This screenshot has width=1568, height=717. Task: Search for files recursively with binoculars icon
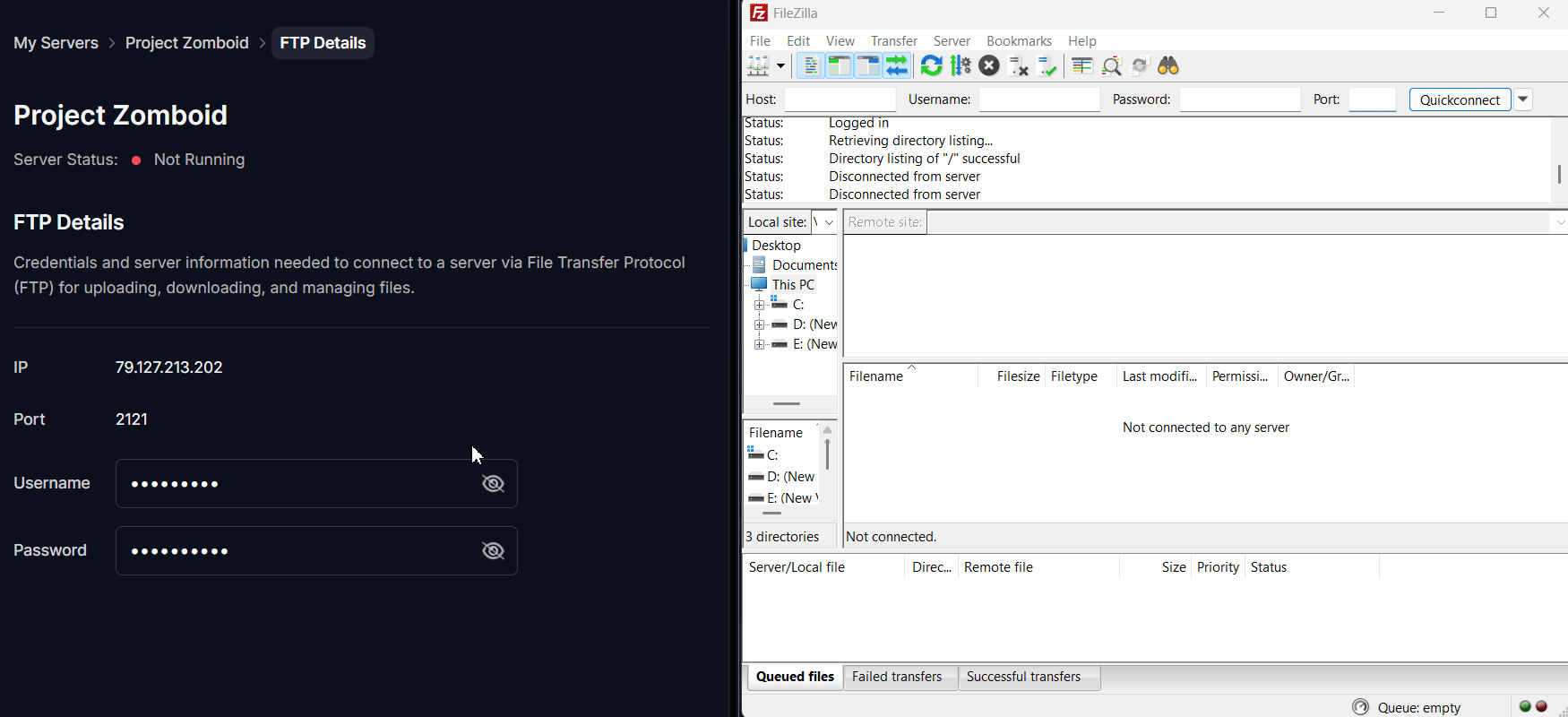[x=1169, y=66]
